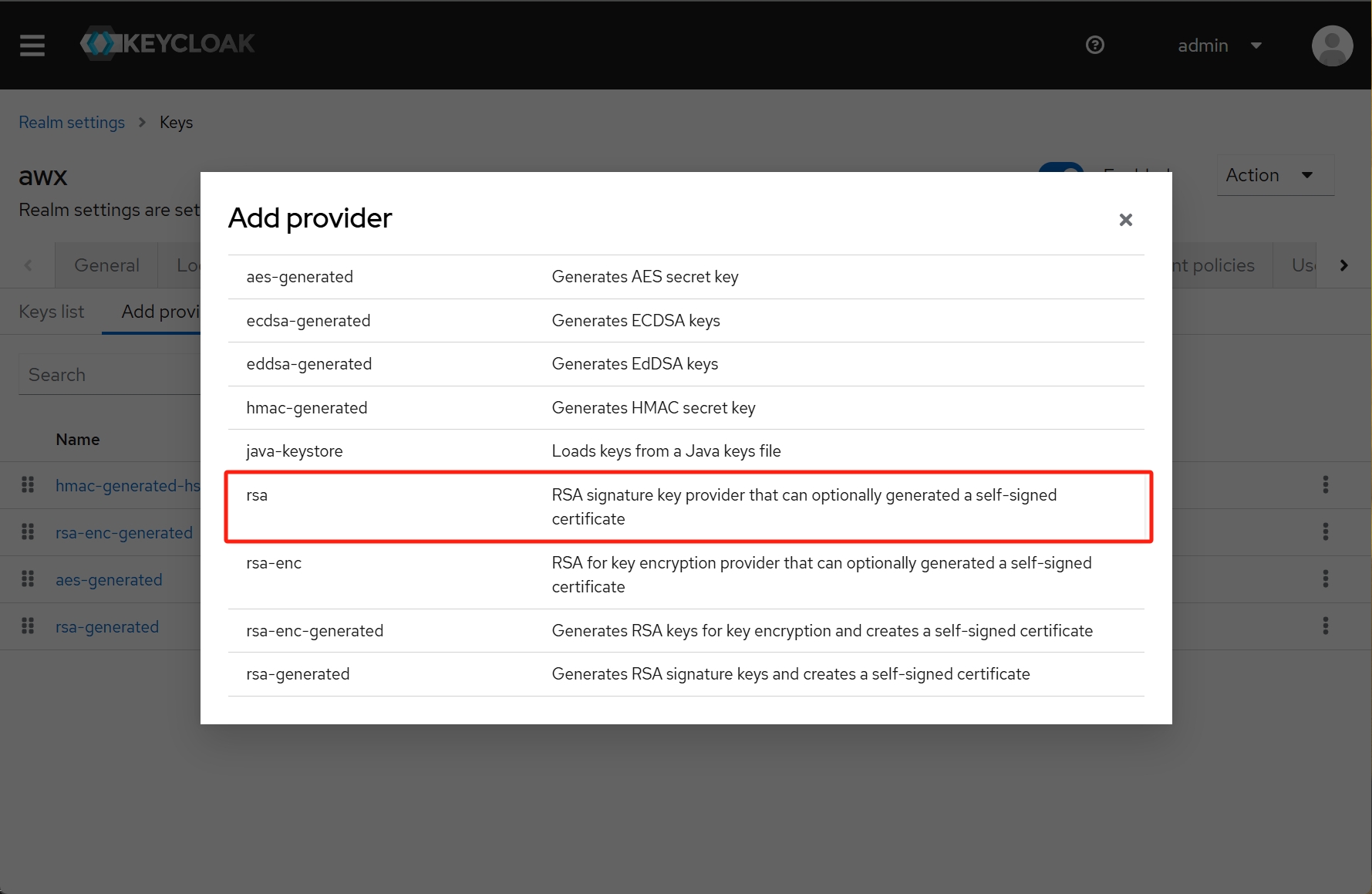
Task: Open kebab menu for hmac-generated row
Action: [x=1325, y=484]
